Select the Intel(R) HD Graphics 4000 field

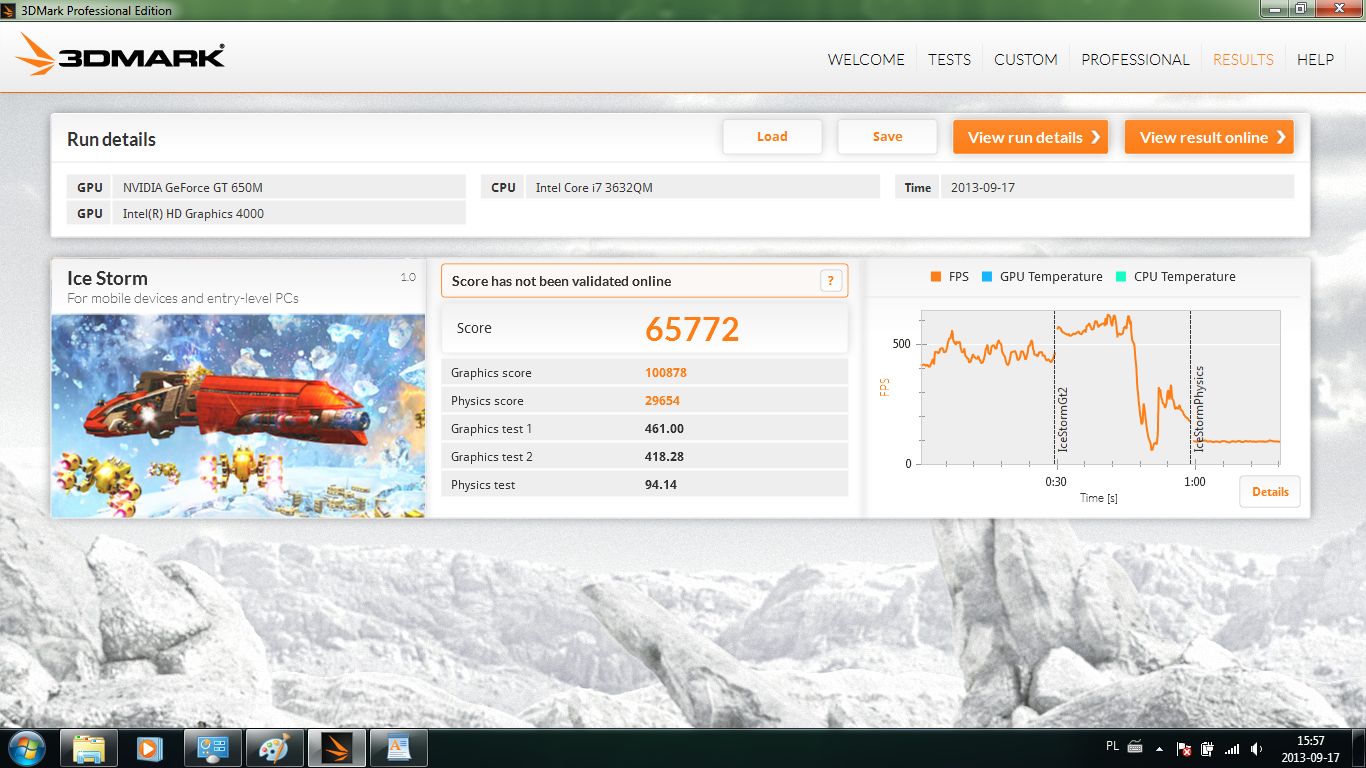point(289,213)
